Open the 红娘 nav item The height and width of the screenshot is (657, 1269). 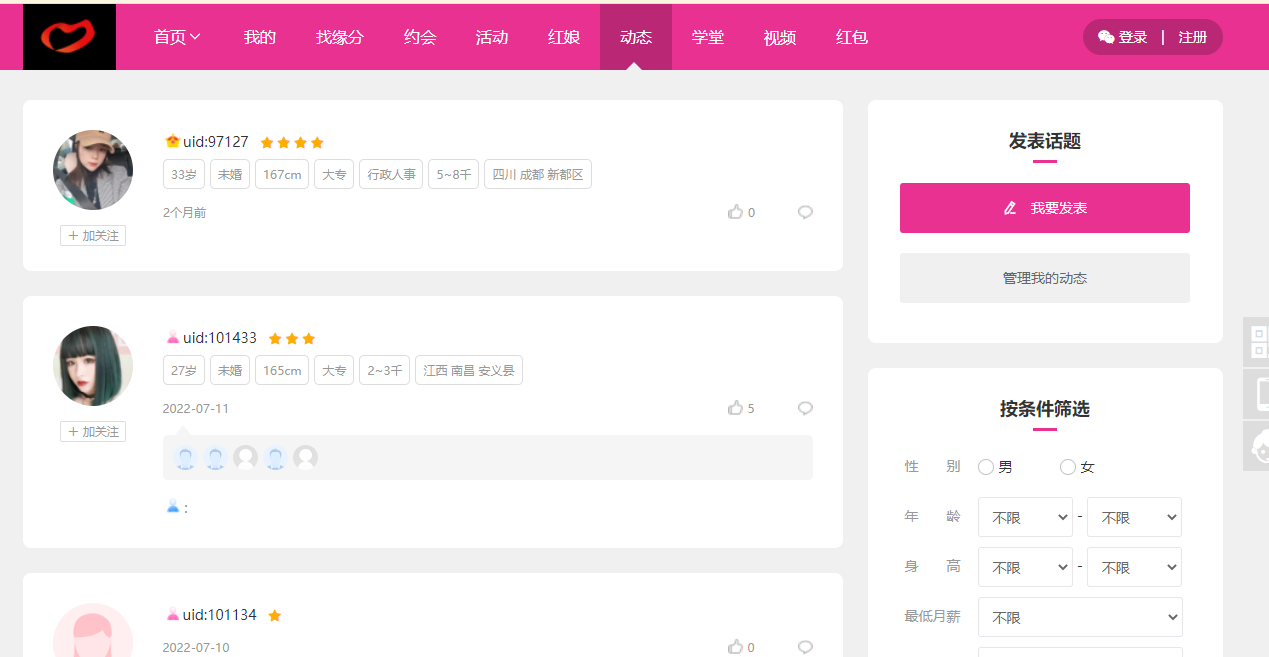click(x=564, y=37)
